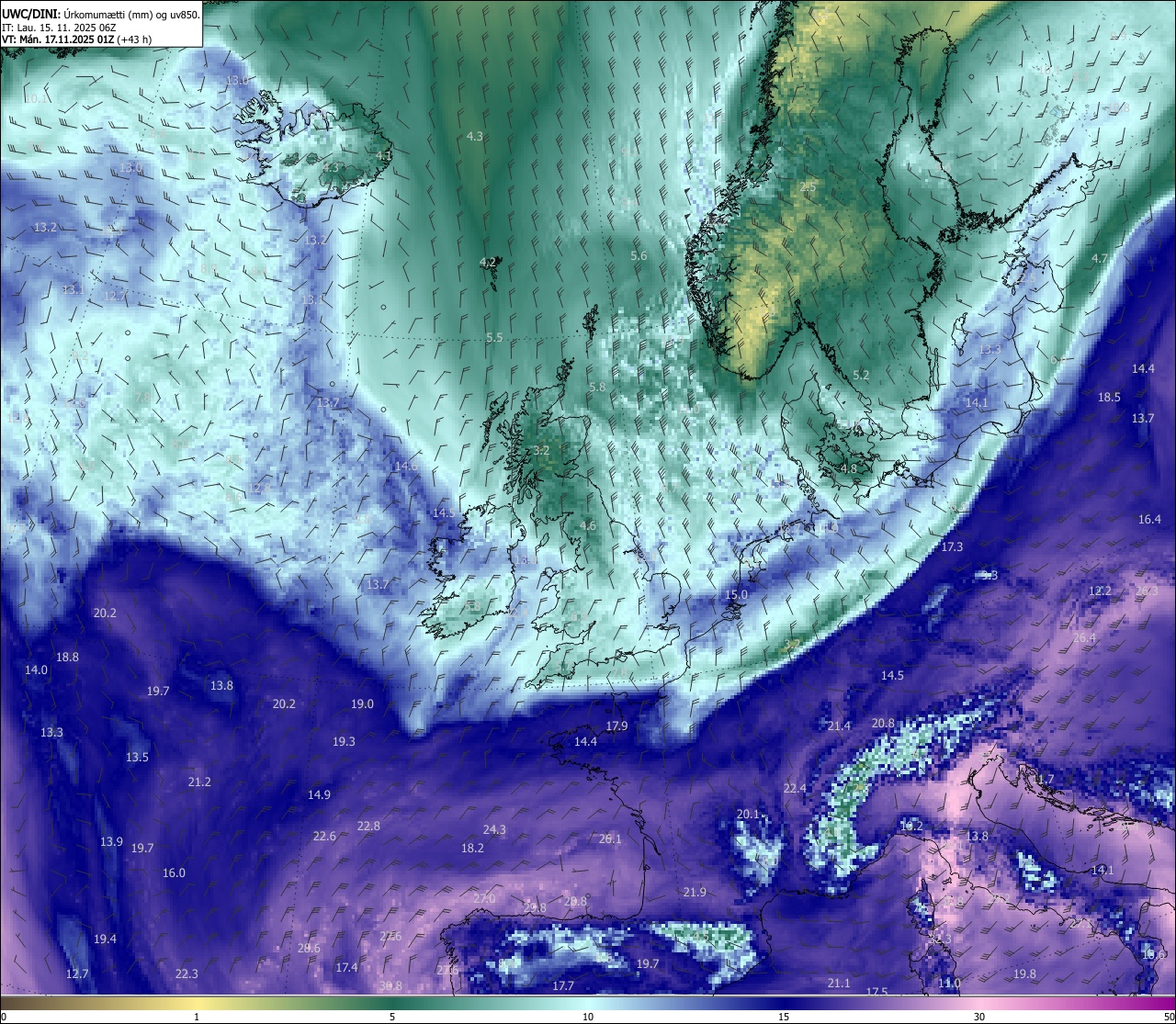Click the 5.8 value over the North Sea
Screen dimensions: 1176x1024
[x=597, y=387]
